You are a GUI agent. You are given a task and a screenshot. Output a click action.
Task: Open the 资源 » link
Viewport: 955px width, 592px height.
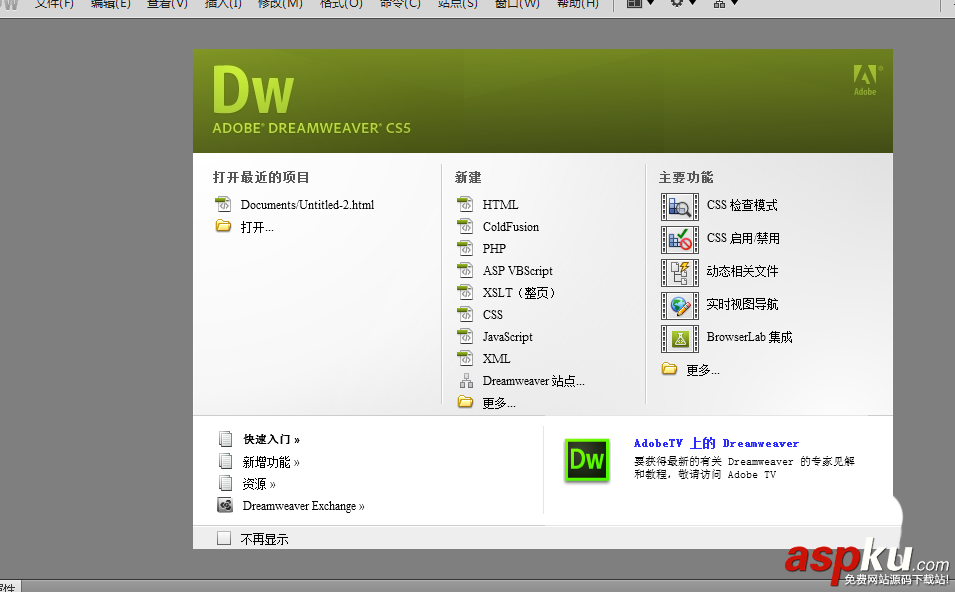coord(259,484)
